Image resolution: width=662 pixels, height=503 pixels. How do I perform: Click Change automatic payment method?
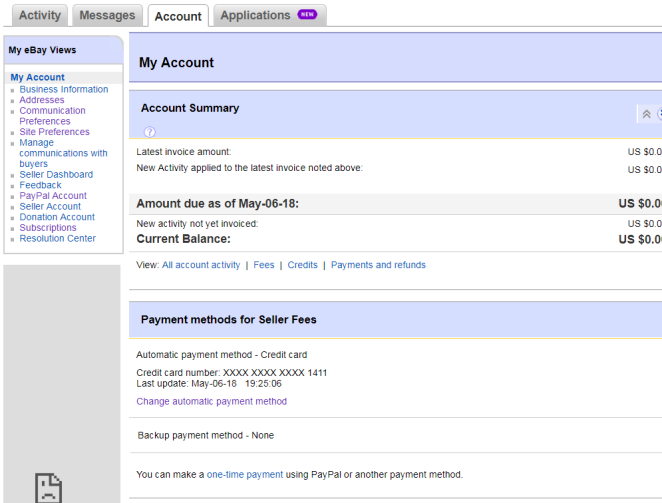pos(211,401)
